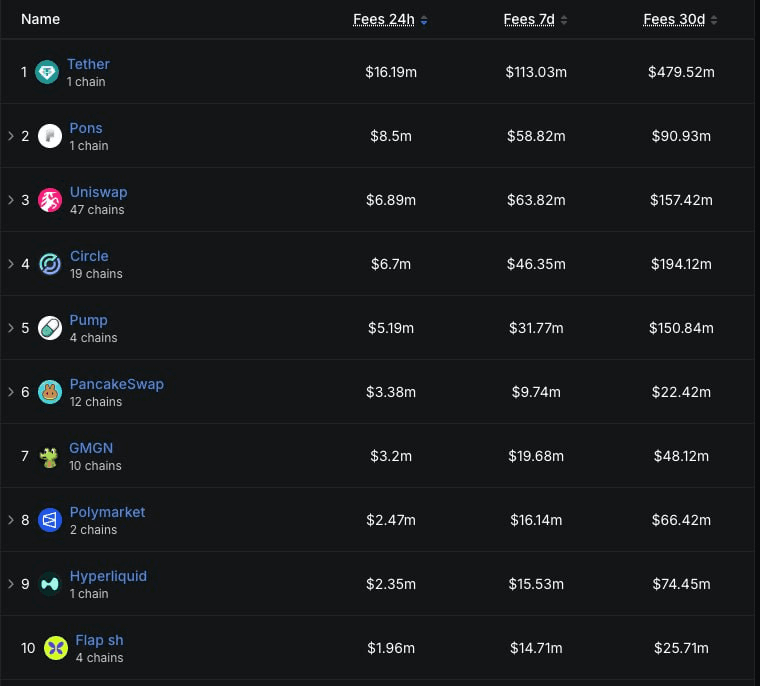Click Pump's $5.19m 24h fees value
760x686 pixels.
(391, 328)
